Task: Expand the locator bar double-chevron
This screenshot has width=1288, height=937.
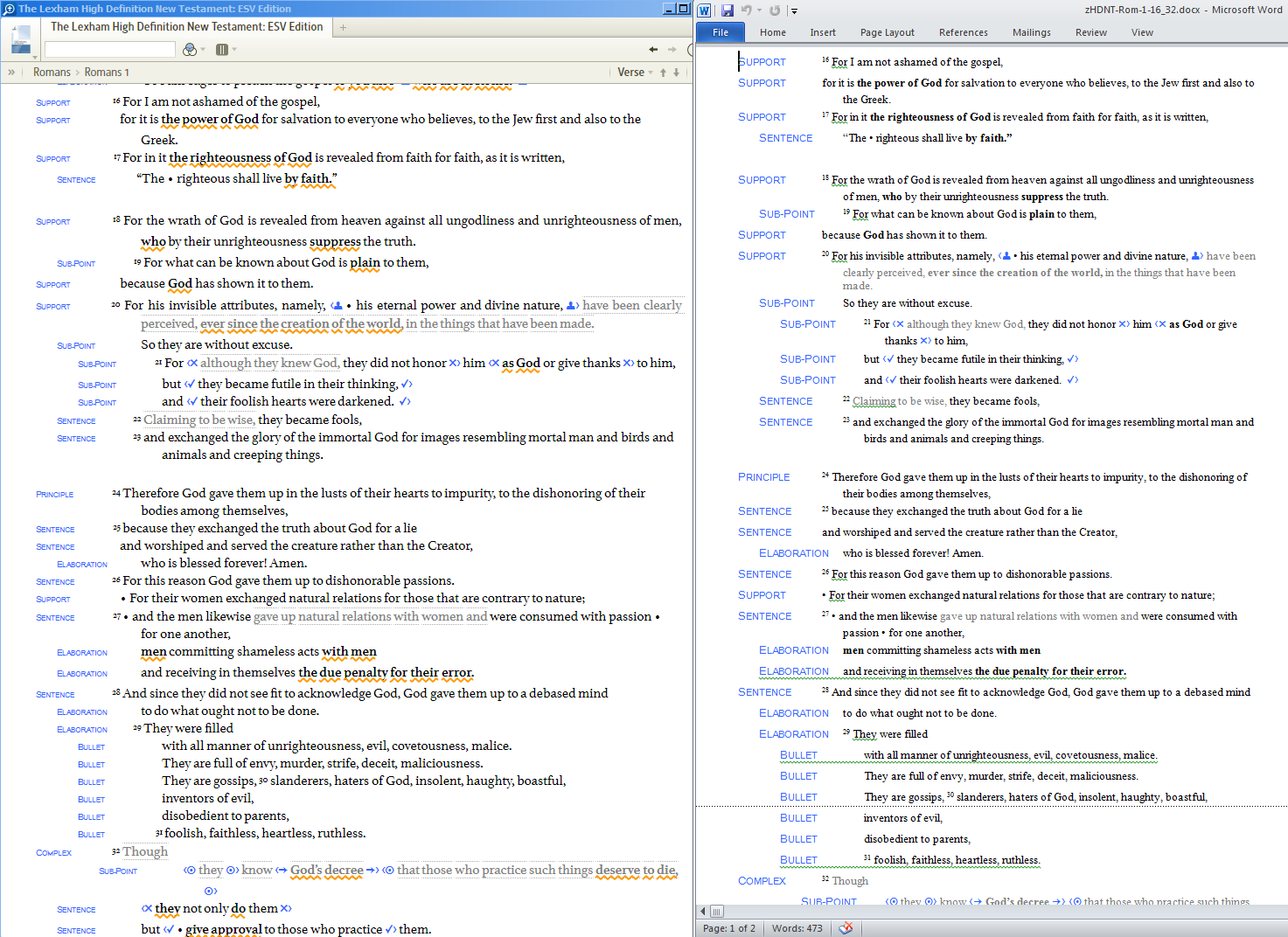Action: [11, 73]
